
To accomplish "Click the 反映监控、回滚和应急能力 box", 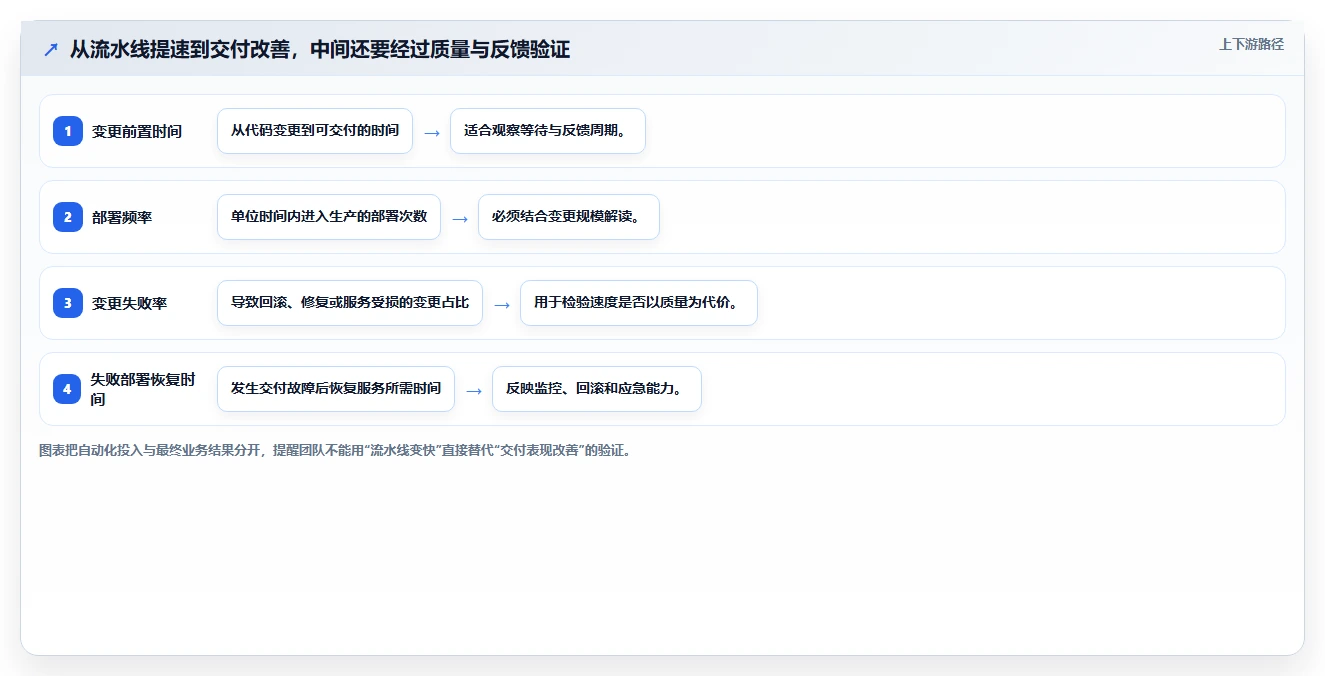I will pyautogui.click(x=597, y=389).
